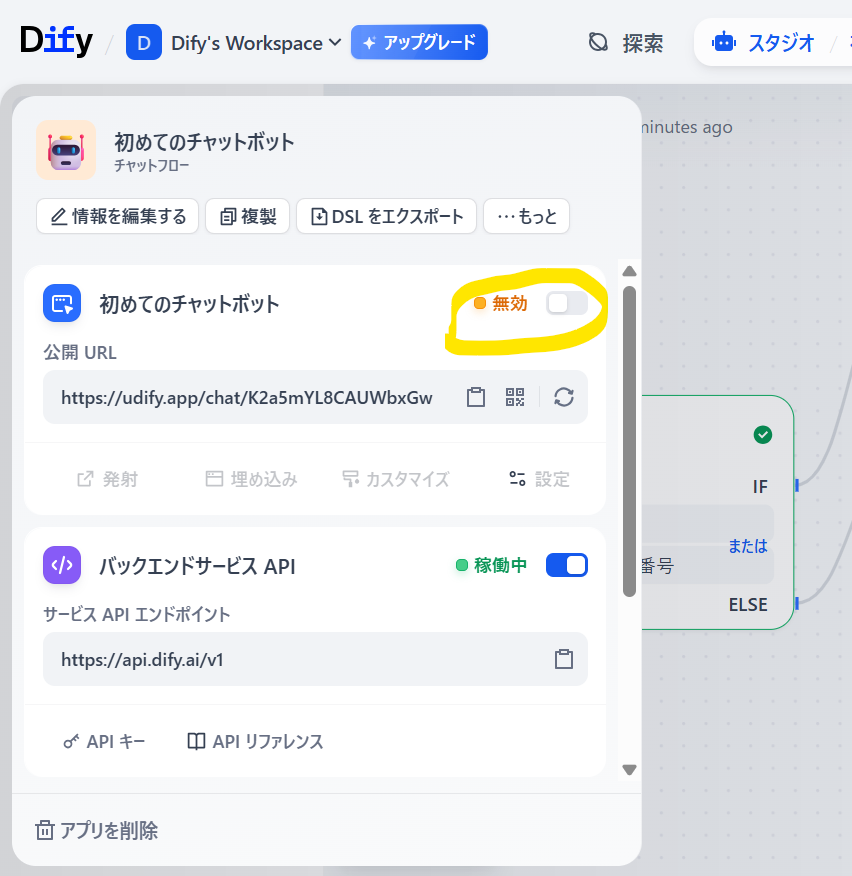852x876 pixels.
Task: Go to the 探索 tab
Action: 626,43
